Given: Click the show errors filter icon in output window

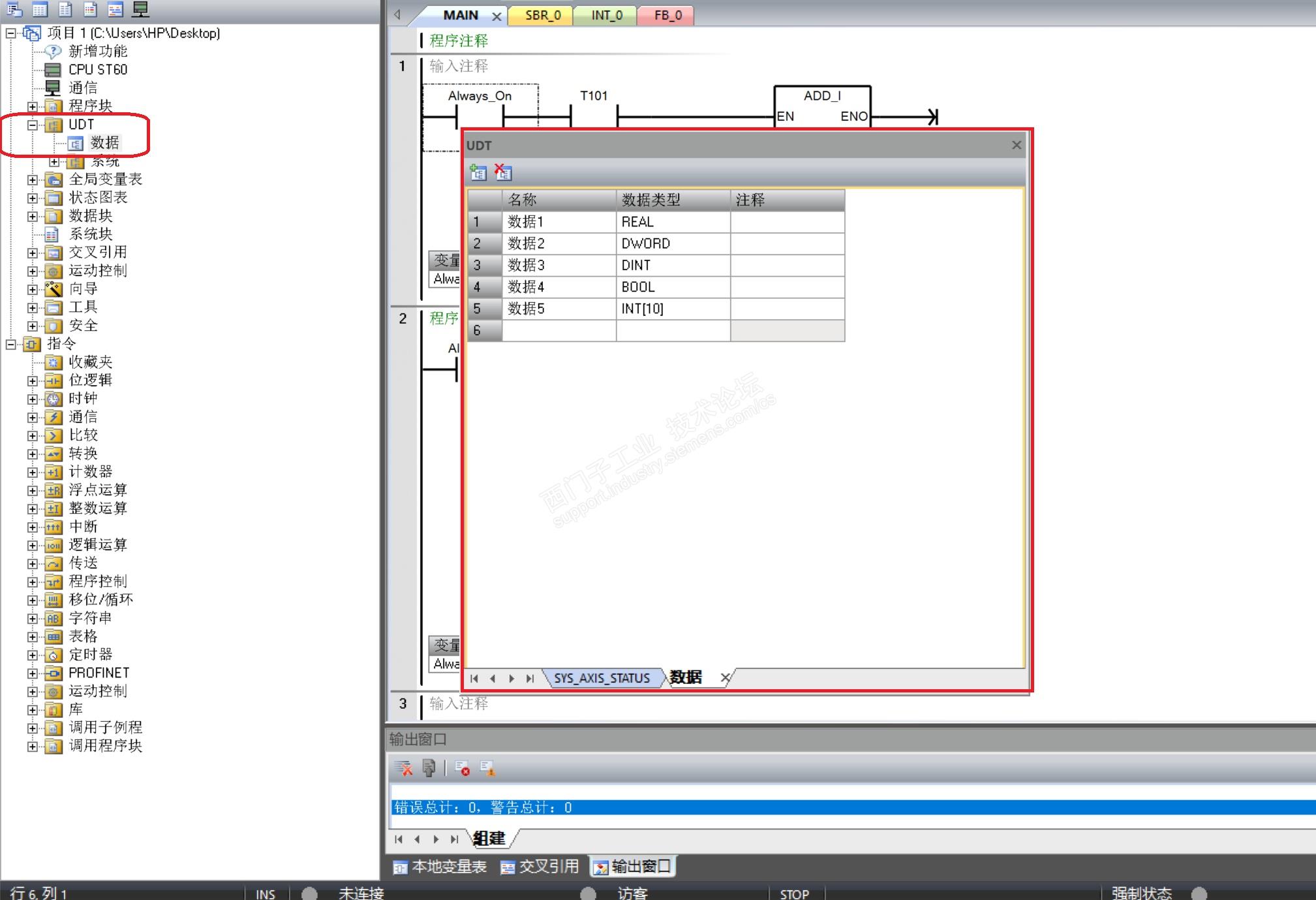Looking at the screenshot, I should 463,768.
